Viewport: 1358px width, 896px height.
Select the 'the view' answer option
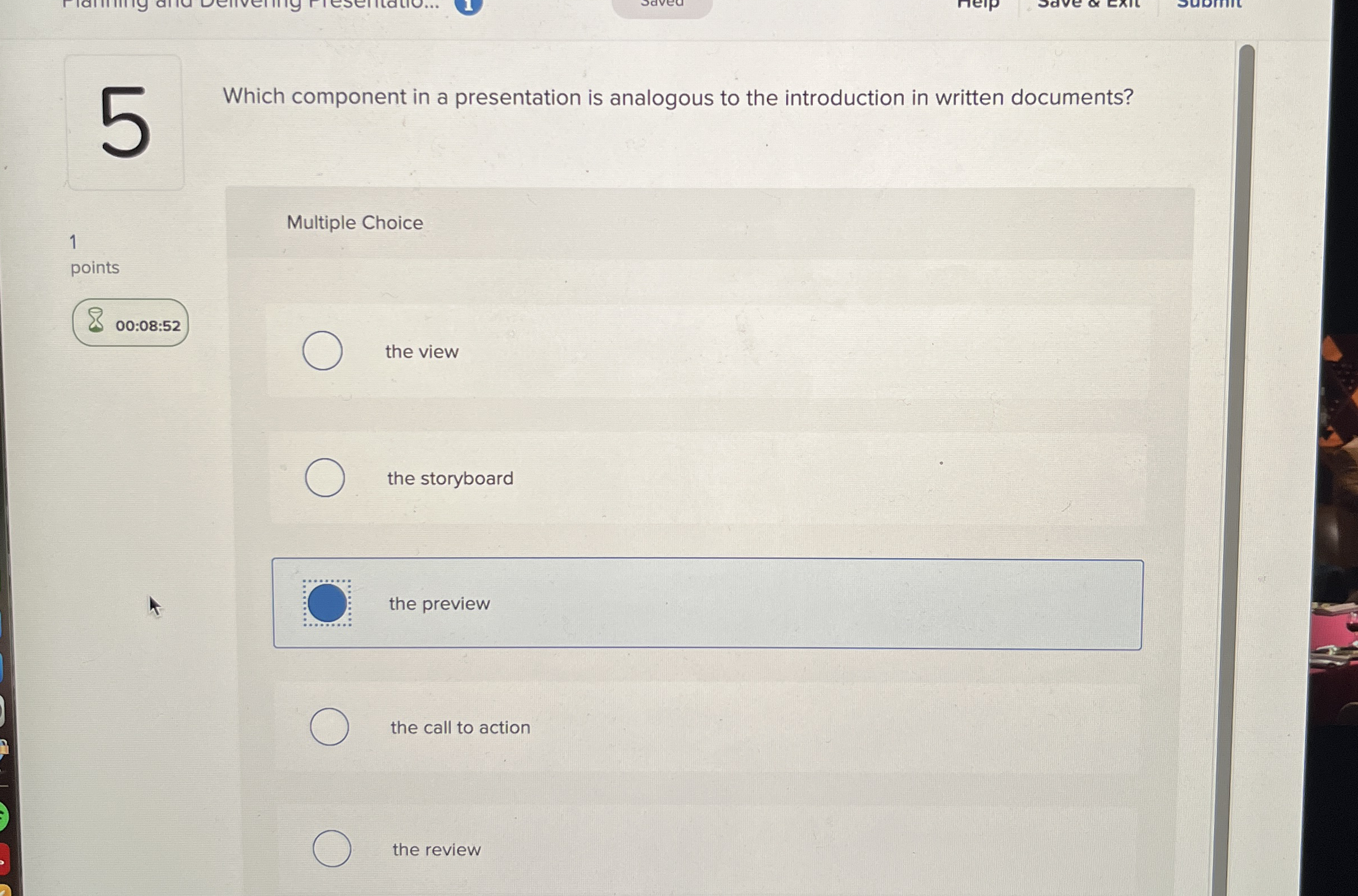tap(323, 352)
